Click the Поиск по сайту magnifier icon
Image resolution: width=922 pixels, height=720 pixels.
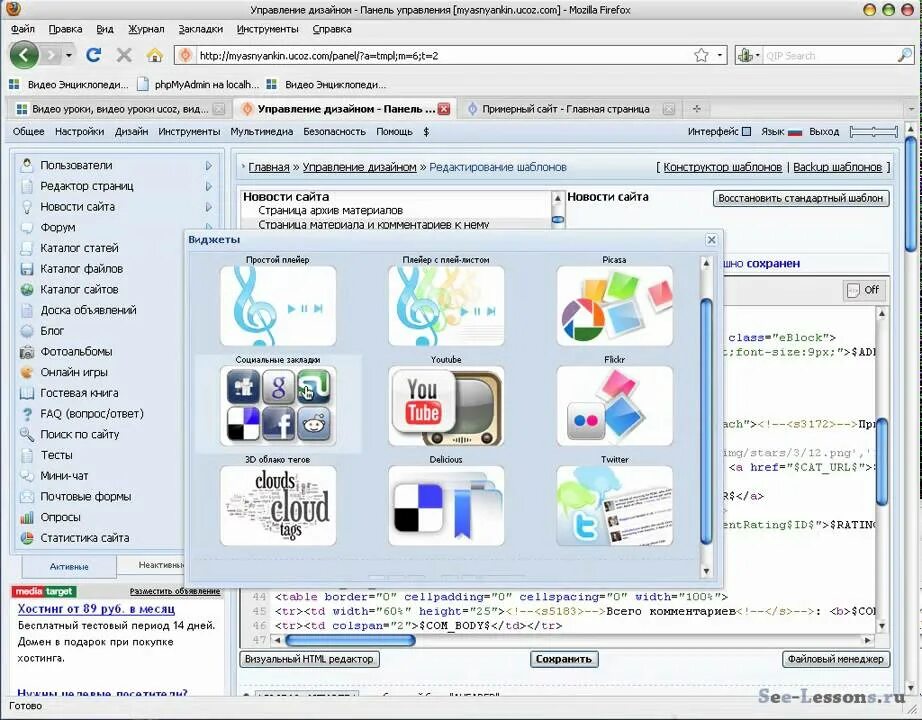(x=26, y=435)
